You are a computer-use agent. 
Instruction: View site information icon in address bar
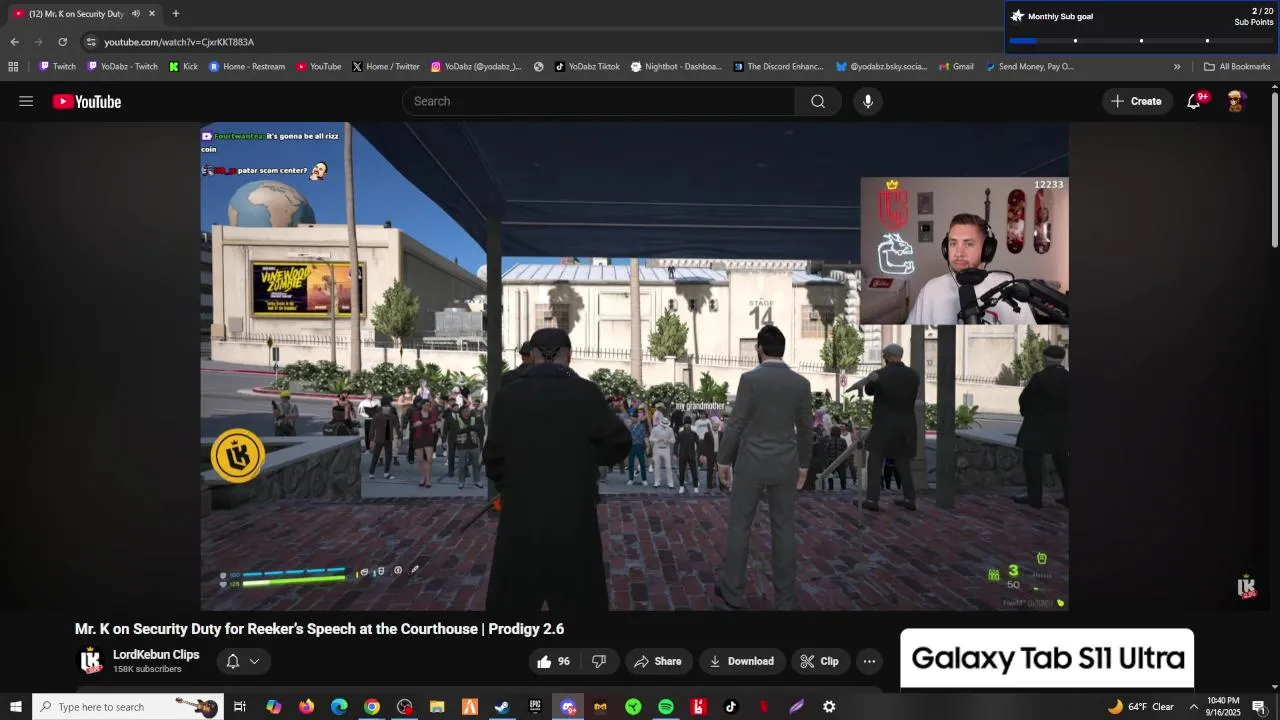(91, 42)
